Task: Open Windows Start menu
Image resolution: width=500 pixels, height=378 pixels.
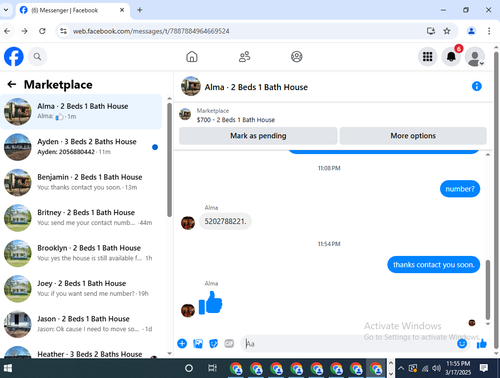Action: click(x=8, y=368)
